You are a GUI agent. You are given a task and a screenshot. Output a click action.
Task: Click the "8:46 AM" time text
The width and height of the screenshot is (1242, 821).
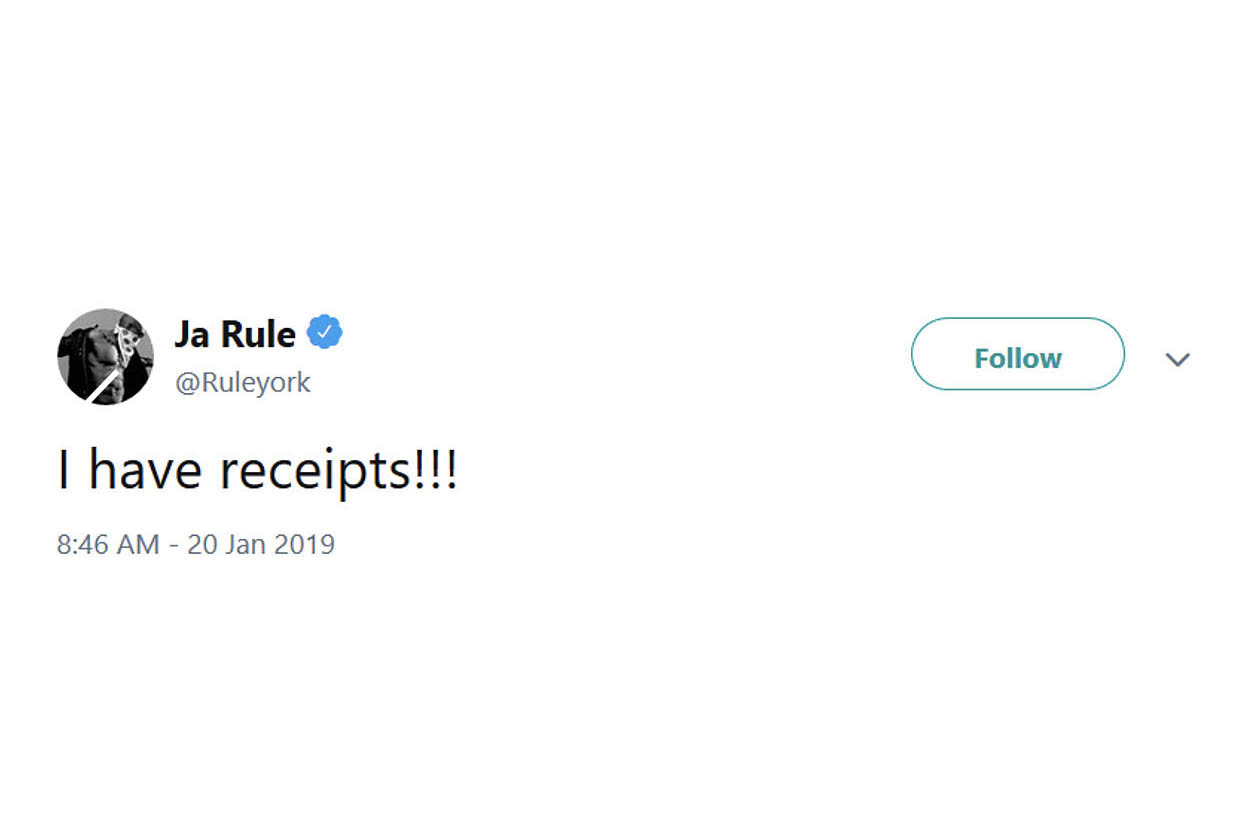click(x=108, y=545)
